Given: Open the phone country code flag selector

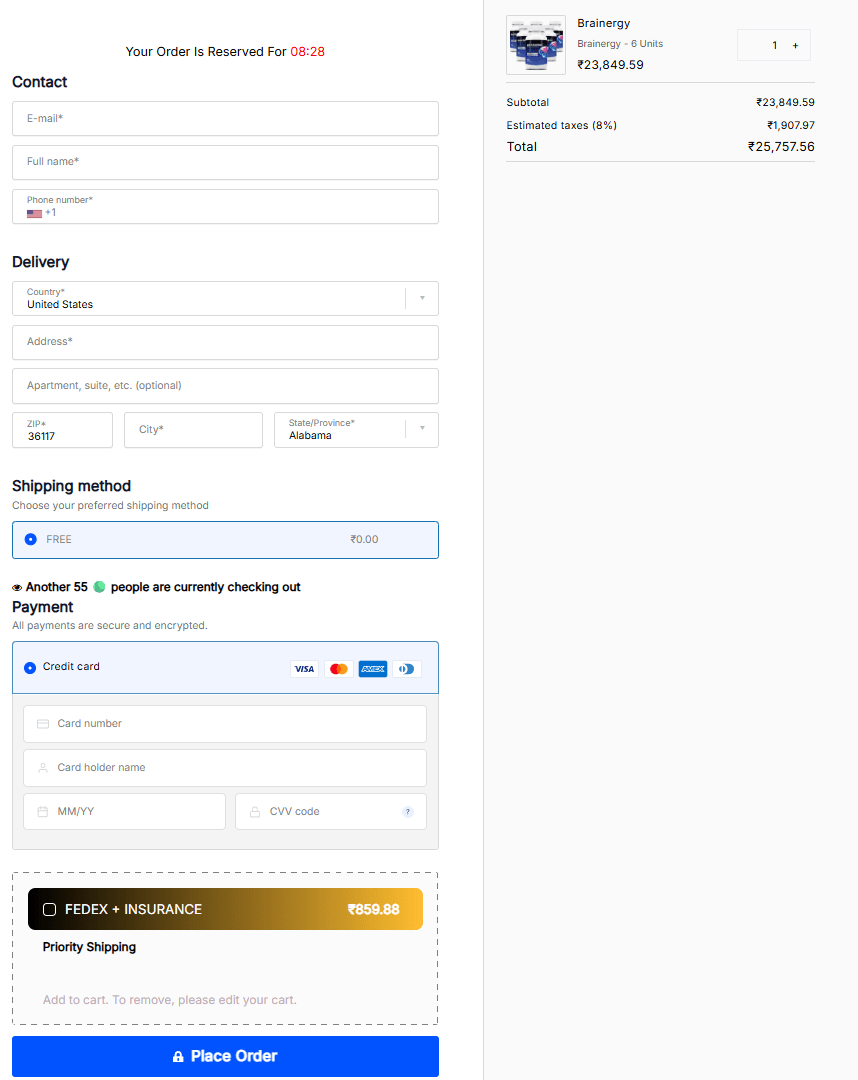Looking at the screenshot, I should click(34, 213).
